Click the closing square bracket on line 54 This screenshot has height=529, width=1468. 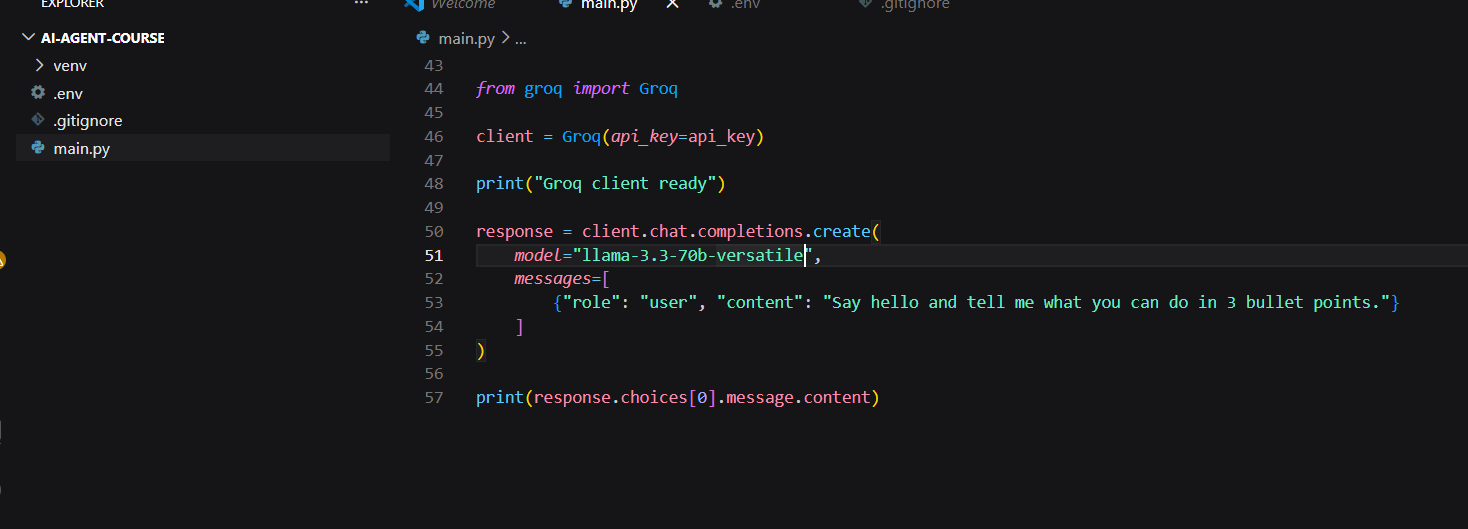point(519,327)
